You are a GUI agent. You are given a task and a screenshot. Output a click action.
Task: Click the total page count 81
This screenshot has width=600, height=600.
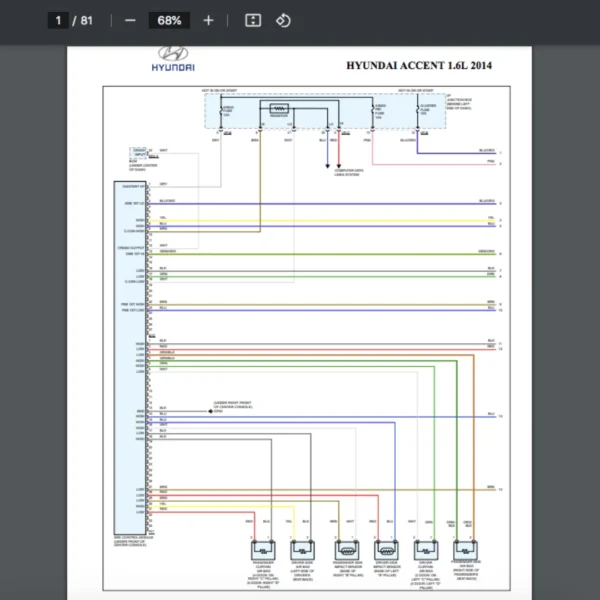click(x=87, y=20)
